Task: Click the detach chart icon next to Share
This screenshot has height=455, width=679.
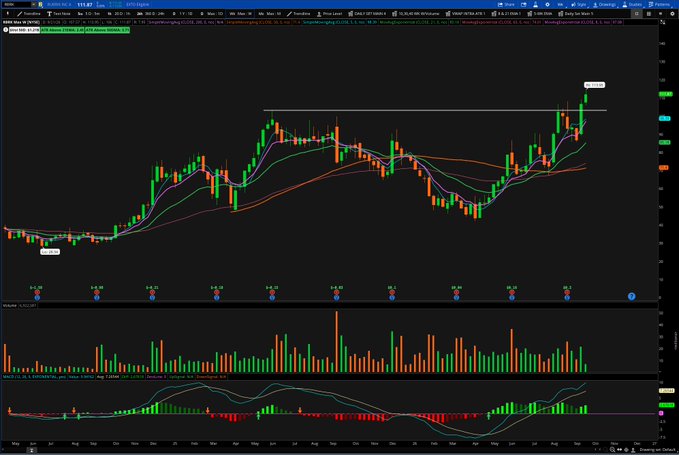Action: 524,4
